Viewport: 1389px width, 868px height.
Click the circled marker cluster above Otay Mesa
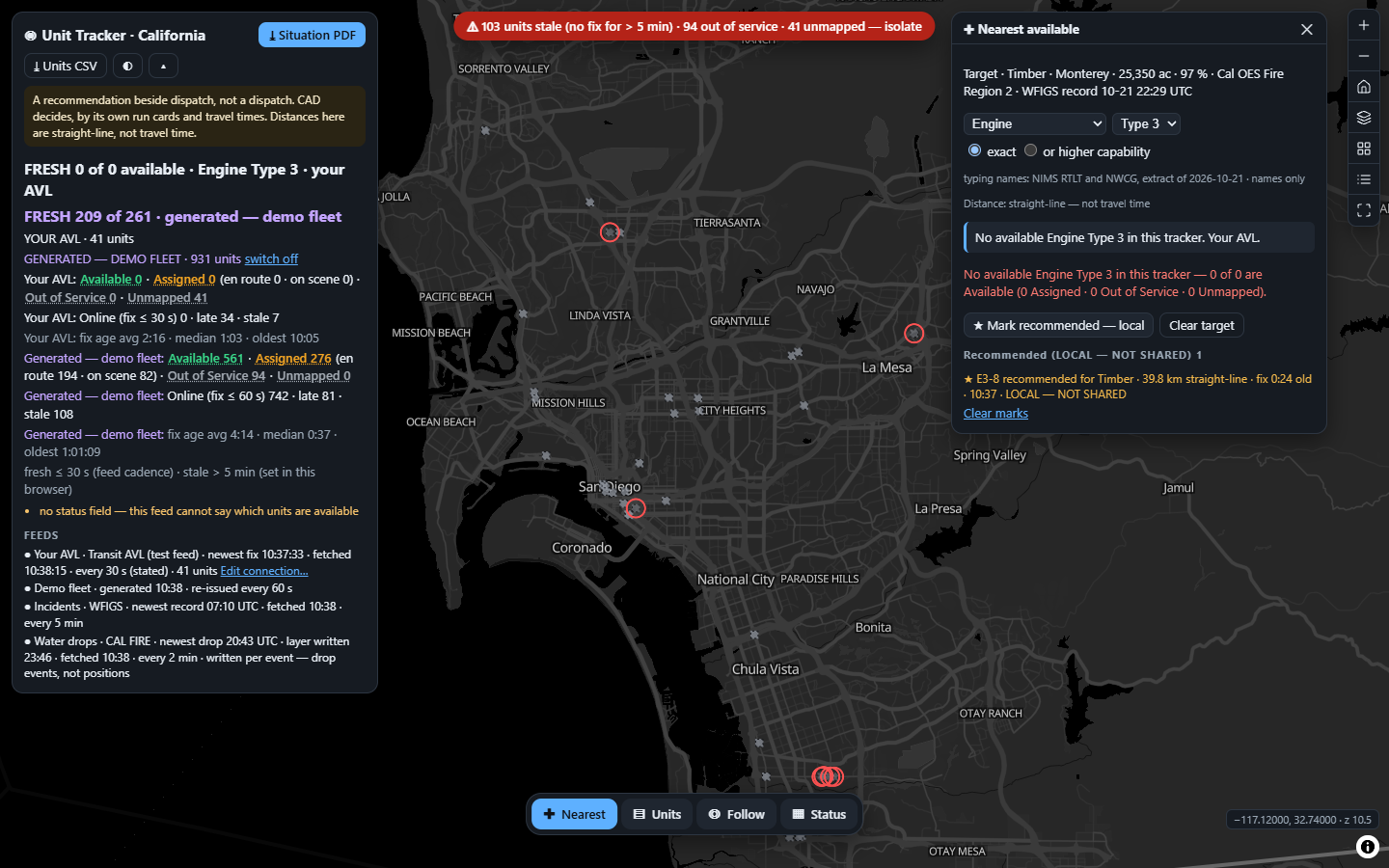coord(828,776)
